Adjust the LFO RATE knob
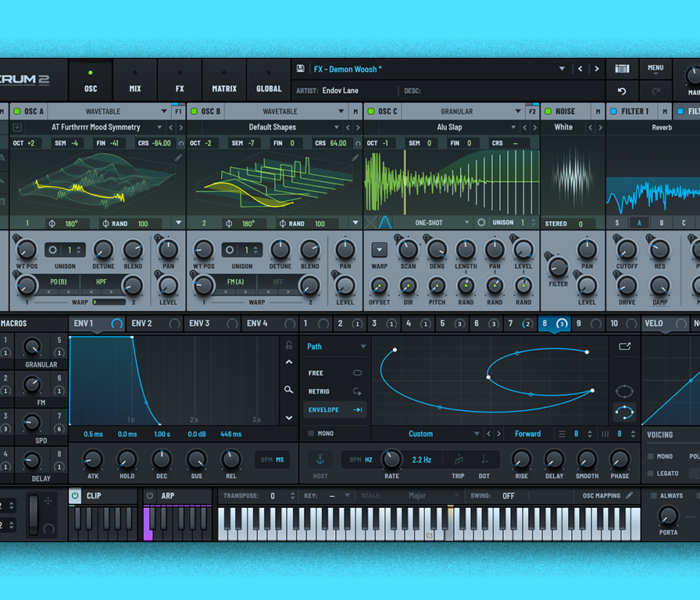Image resolution: width=700 pixels, height=600 pixels. tap(392, 459)
